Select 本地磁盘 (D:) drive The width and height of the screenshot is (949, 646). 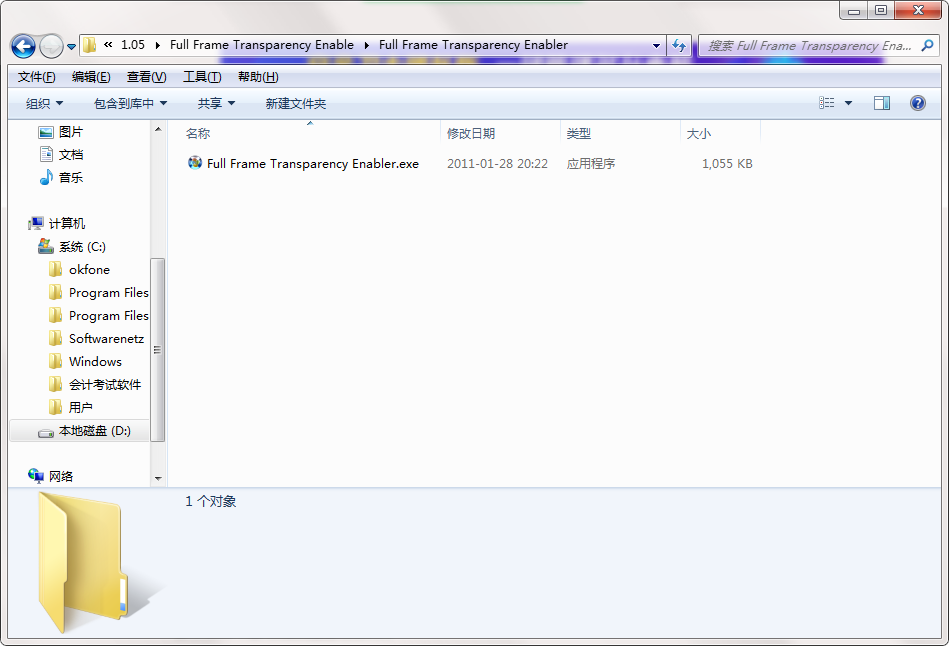(94, 430)
